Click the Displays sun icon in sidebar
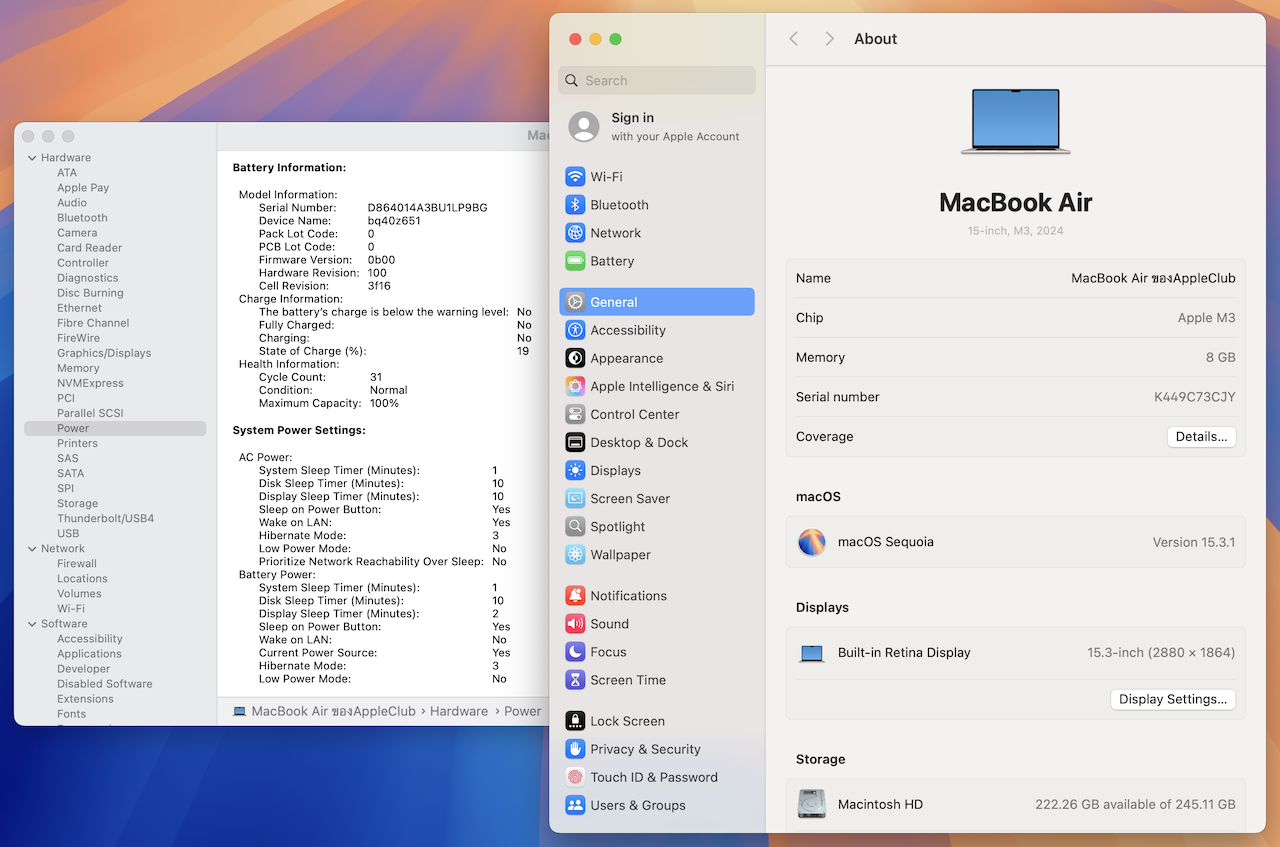 tap(575, 470)
